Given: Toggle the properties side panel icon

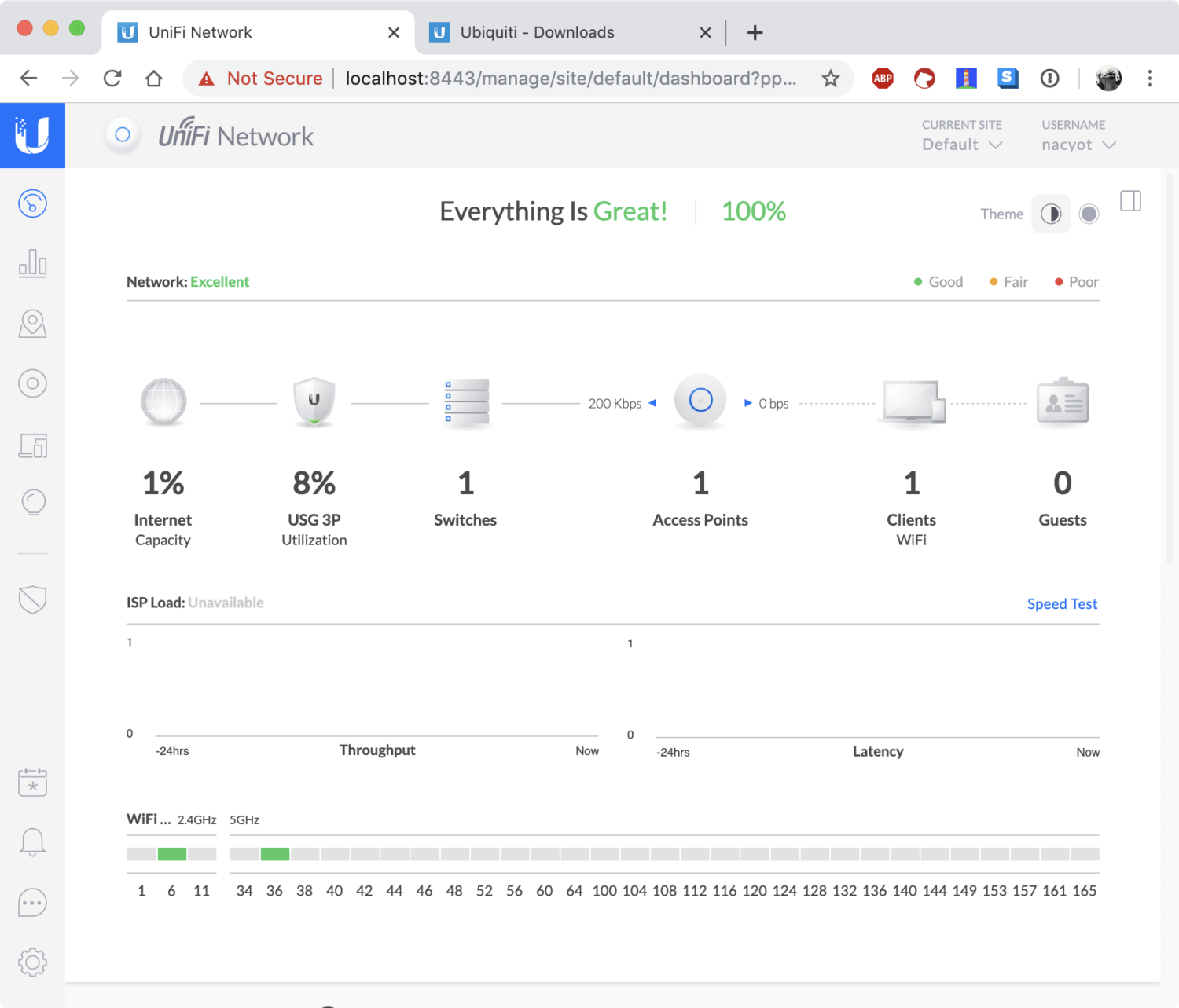Looking at the screenshot, I should 1130,201.
